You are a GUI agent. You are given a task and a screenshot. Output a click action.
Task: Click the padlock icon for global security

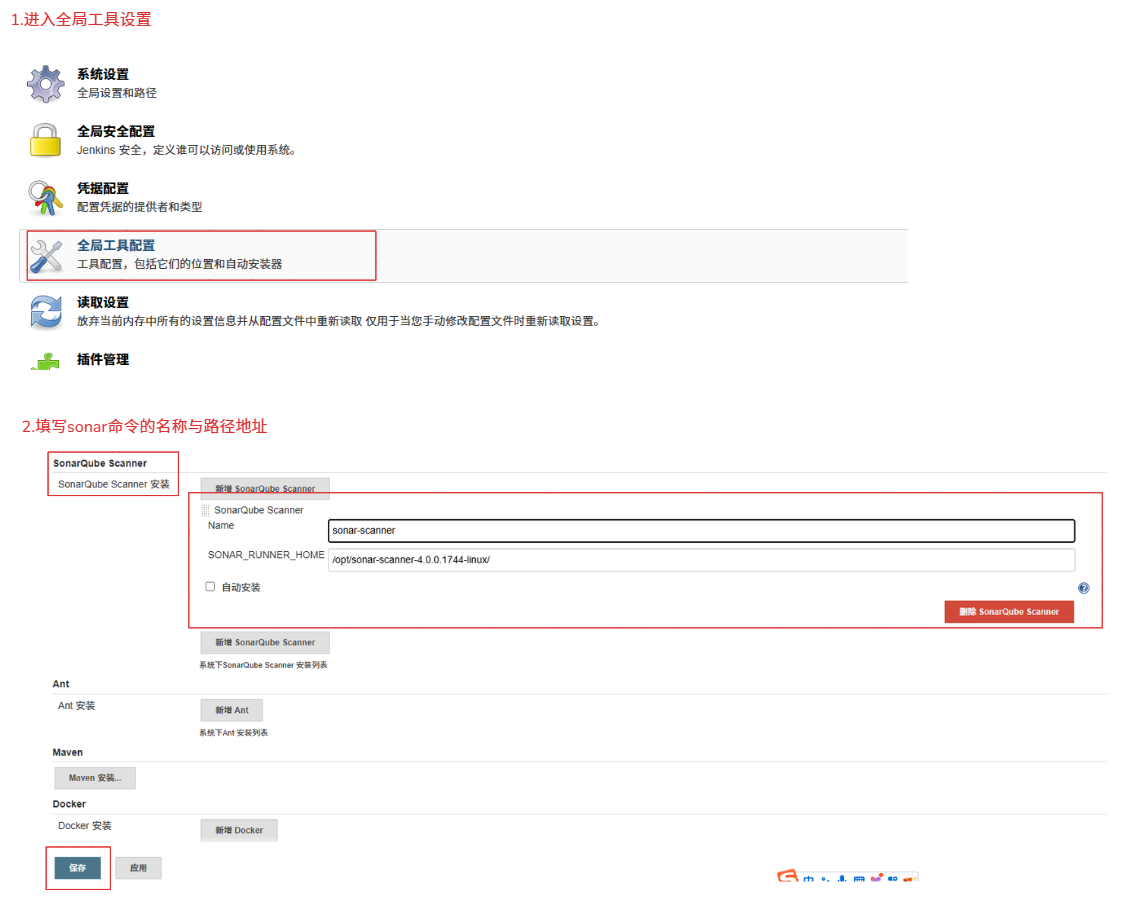pos(46,141)
